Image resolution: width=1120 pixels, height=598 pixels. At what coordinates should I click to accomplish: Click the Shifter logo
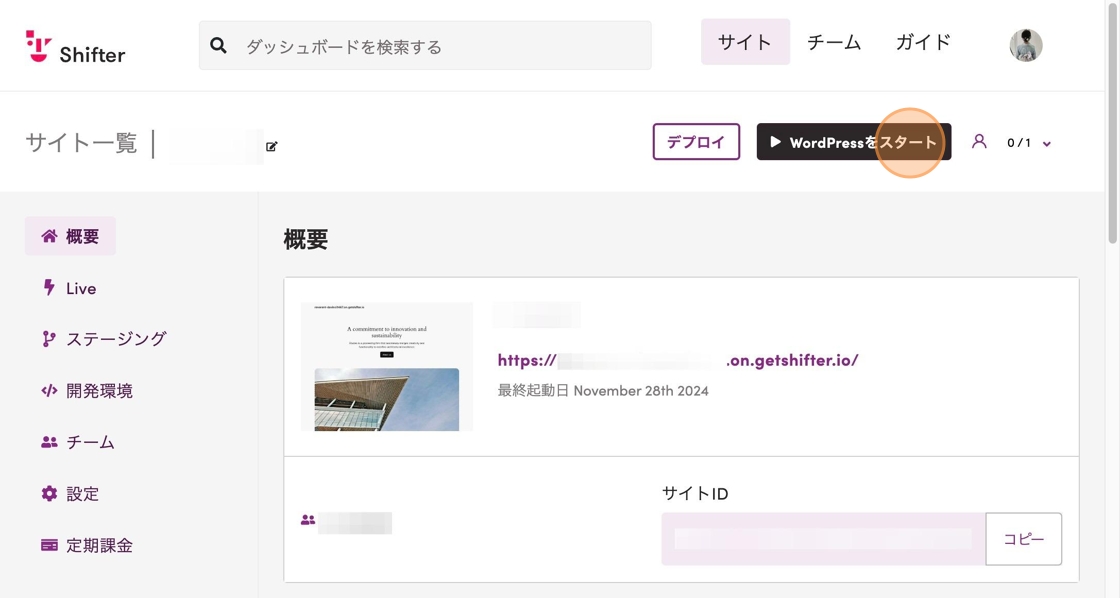[x=75, y=46]
